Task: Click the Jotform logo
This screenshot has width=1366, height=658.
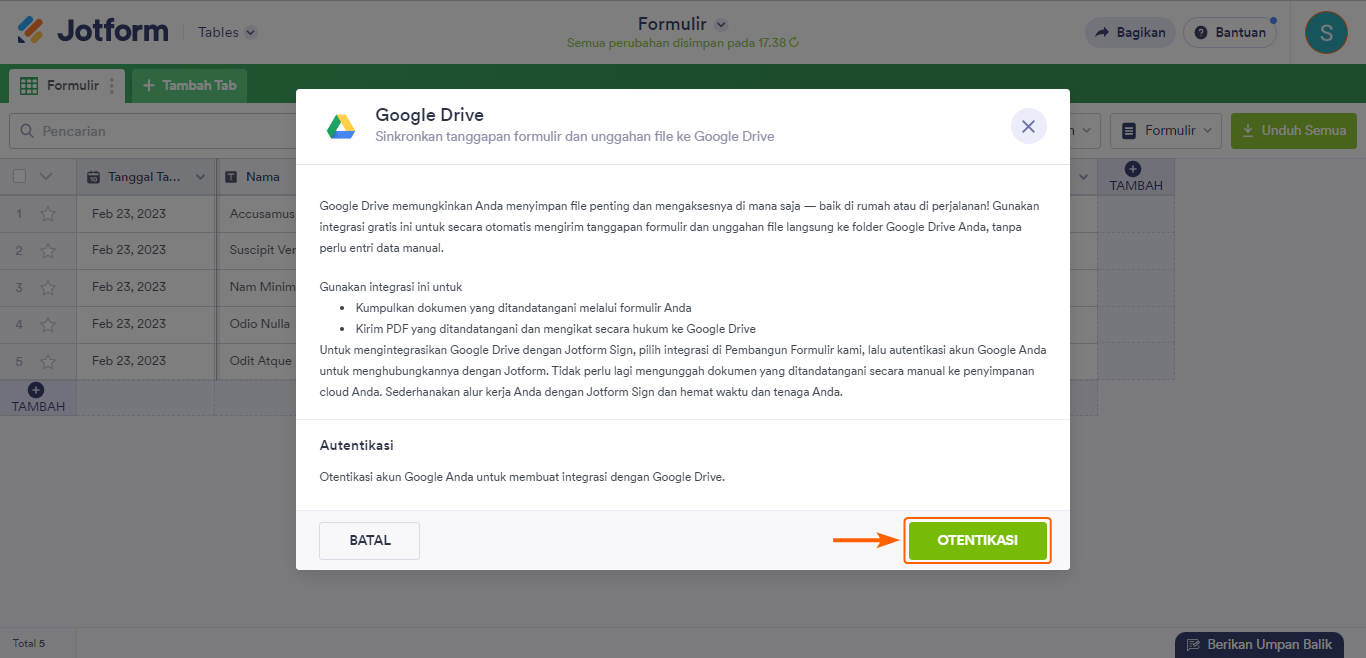Action: 93,31
